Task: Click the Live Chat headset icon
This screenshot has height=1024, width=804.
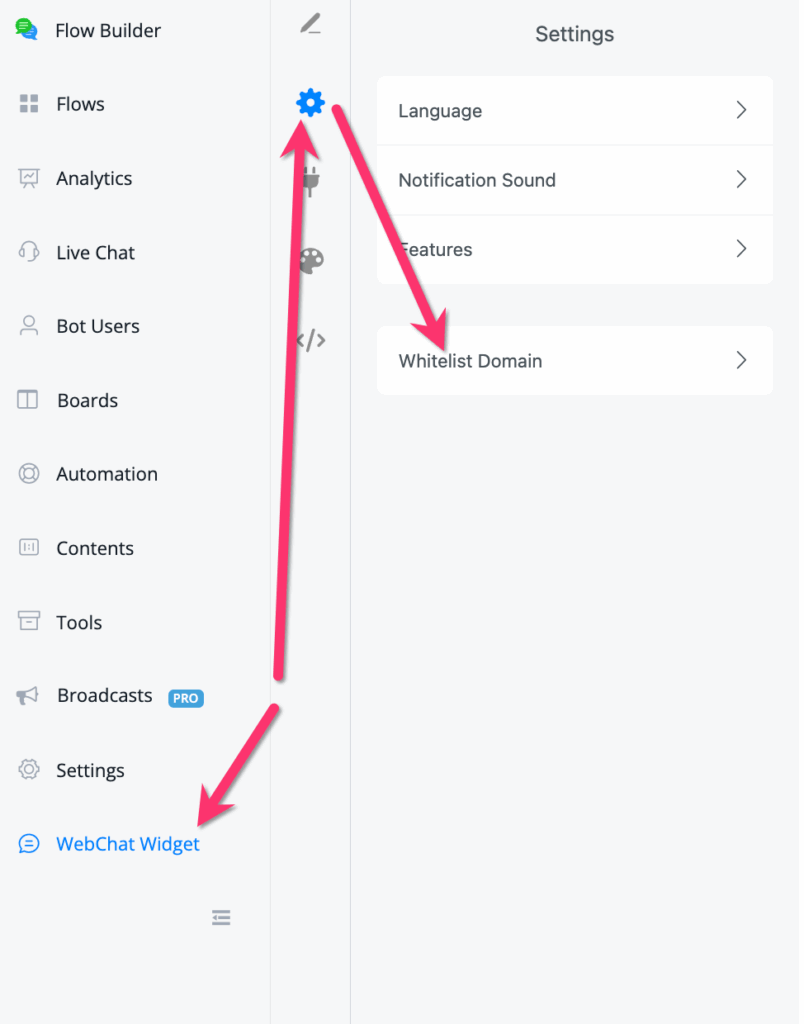Action: [28, 252]
